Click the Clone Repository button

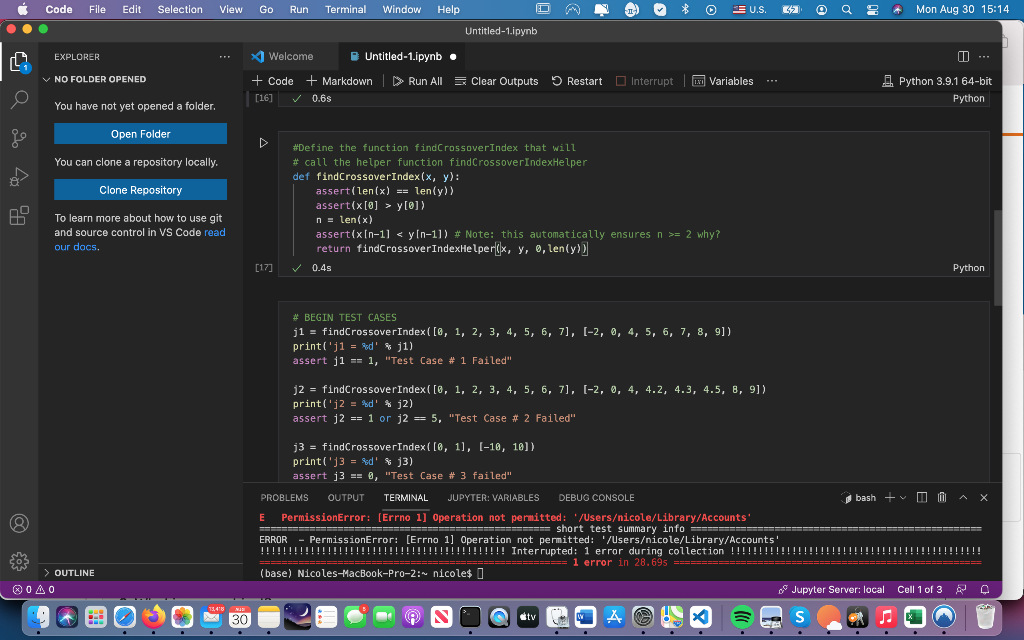coord(140,190)
